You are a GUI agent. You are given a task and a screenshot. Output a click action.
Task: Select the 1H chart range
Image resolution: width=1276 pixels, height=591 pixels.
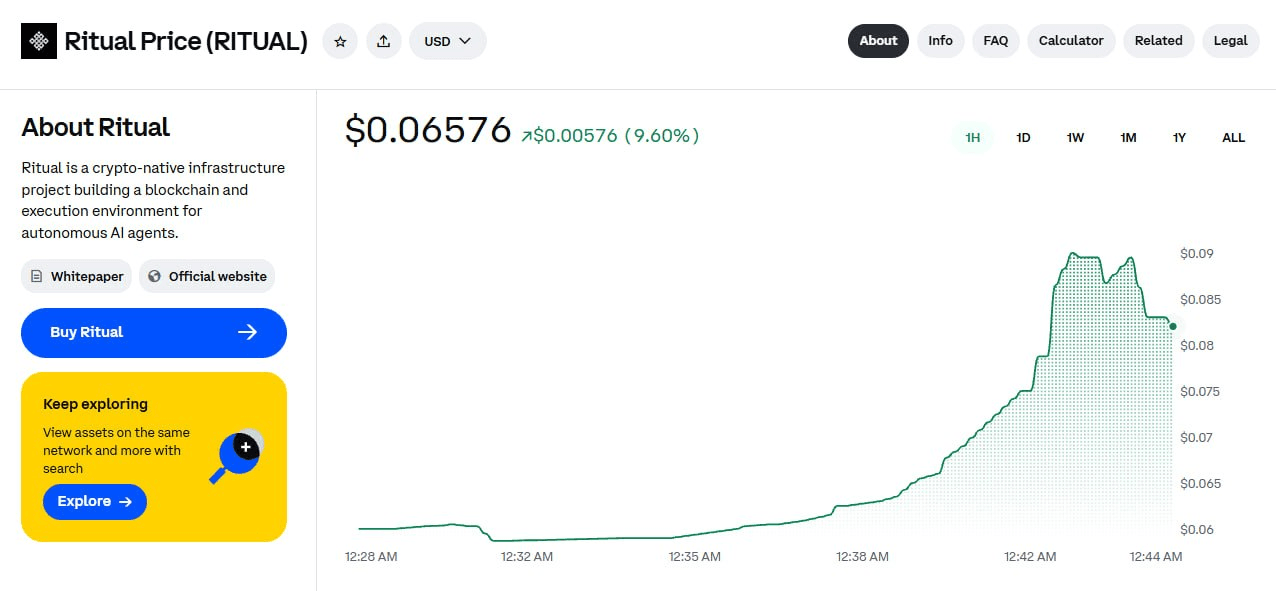[972, 137]
